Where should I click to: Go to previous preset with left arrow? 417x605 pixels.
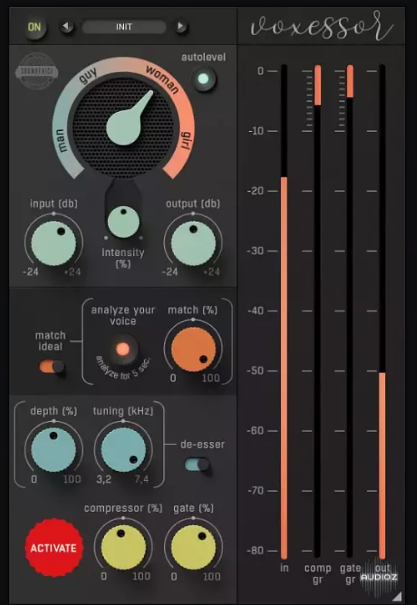(67, 27)
